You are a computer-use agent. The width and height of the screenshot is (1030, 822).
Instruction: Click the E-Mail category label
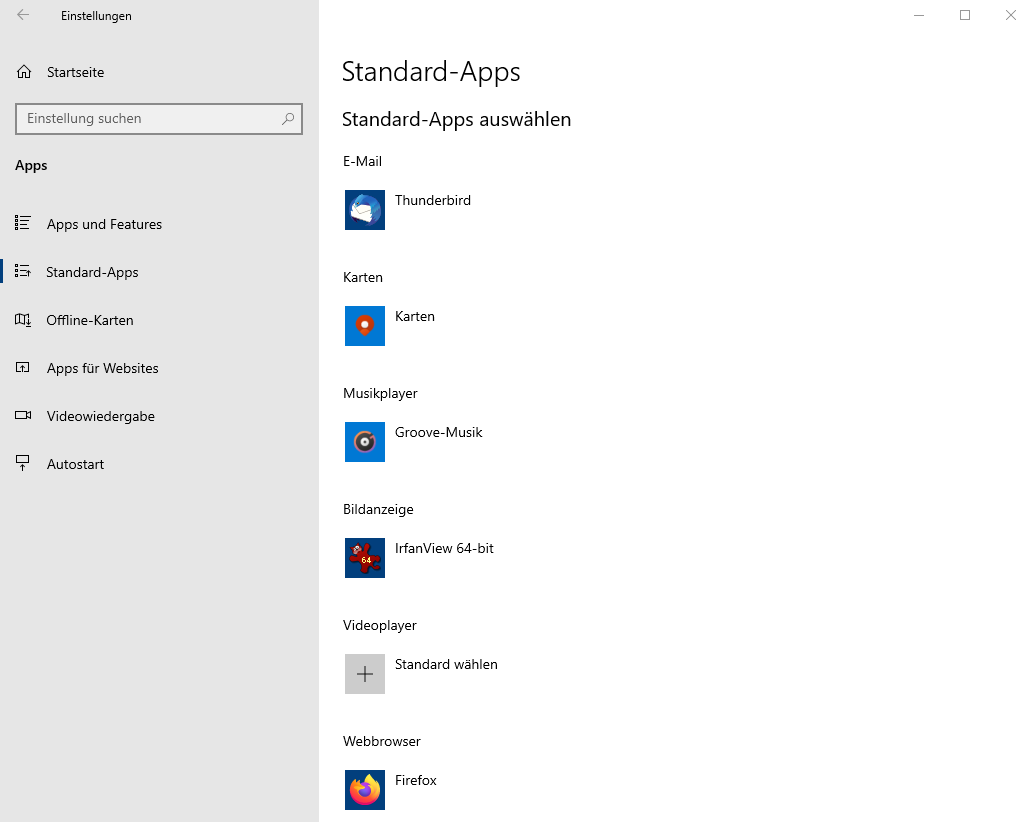362,162
